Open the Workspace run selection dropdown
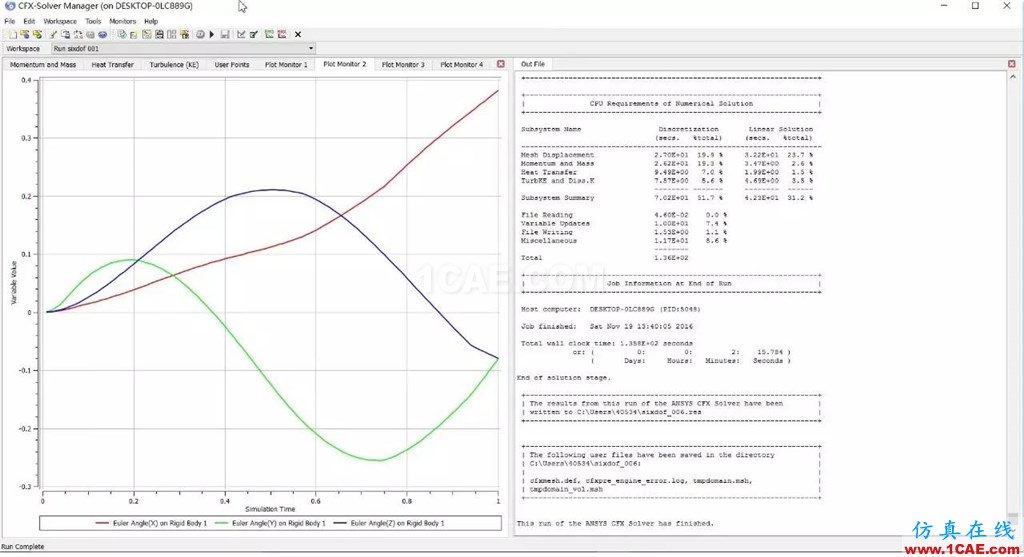Screen dimensions: 1024x557 [184, 48]
